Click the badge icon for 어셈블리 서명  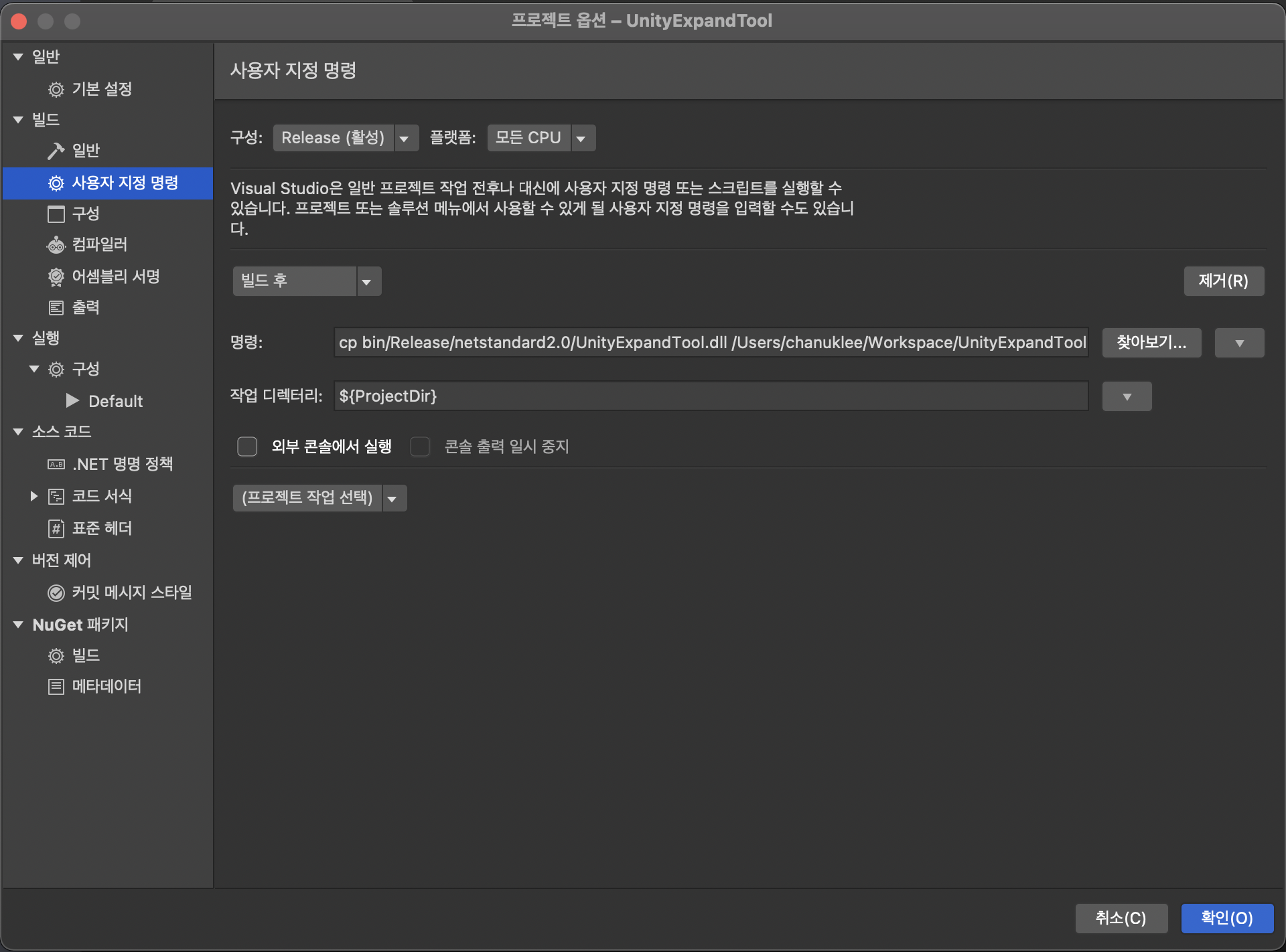(56, 276)
